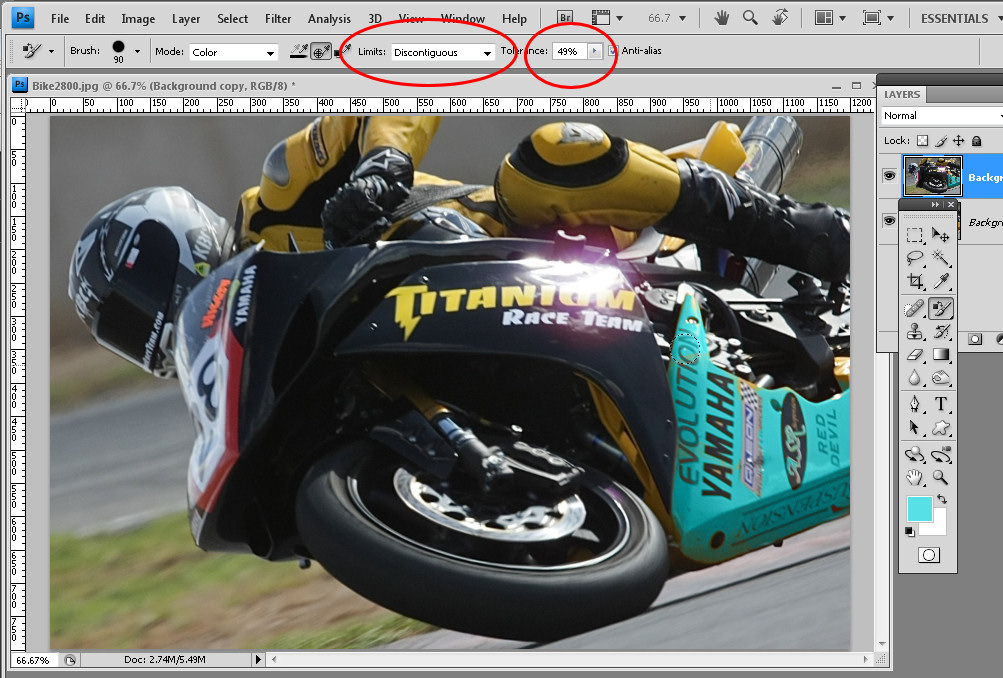Reset default foreground and background colors
1003x678 pixels.
[910, 532]
